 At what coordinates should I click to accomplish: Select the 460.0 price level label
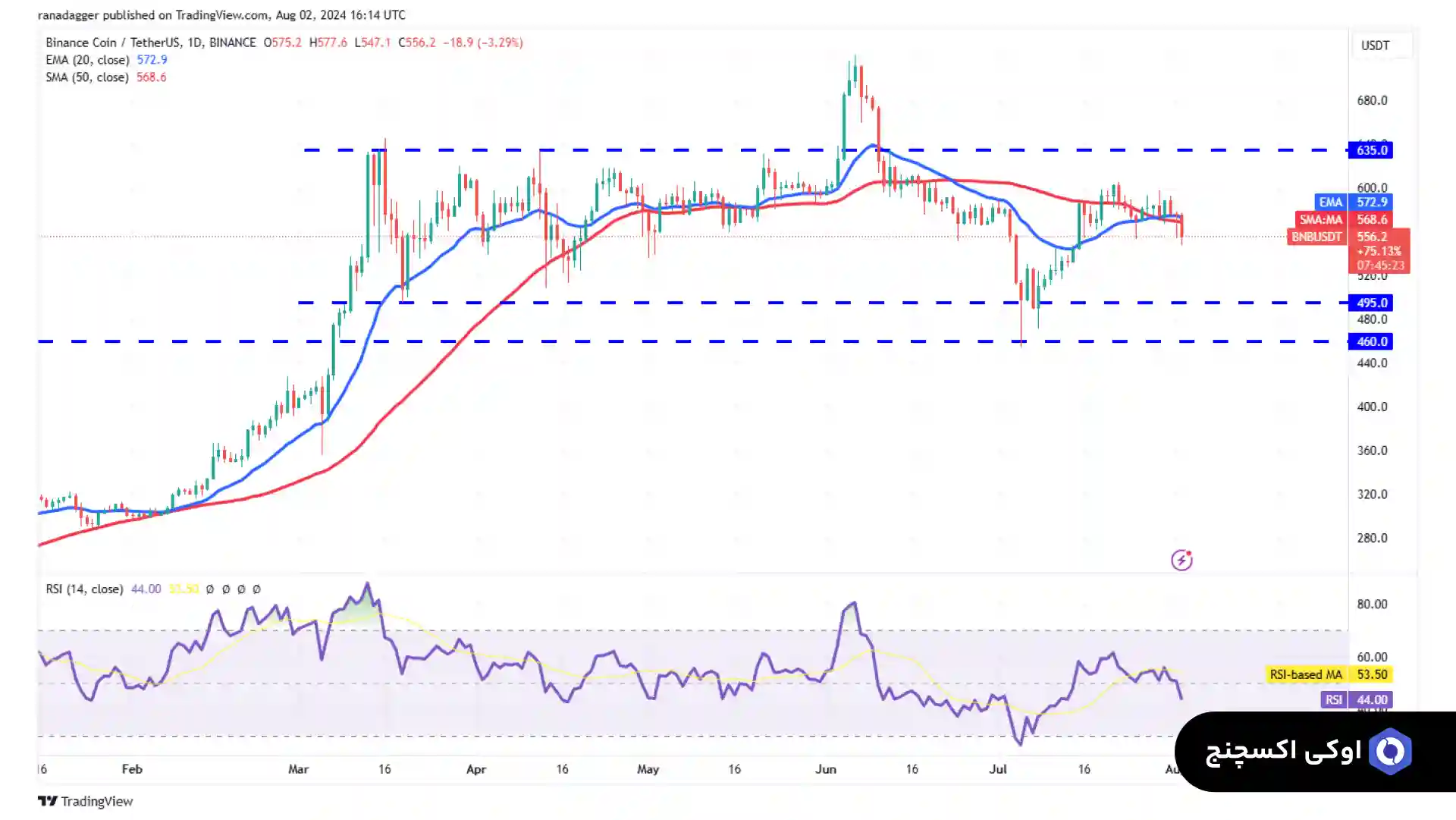[1371, 341]
